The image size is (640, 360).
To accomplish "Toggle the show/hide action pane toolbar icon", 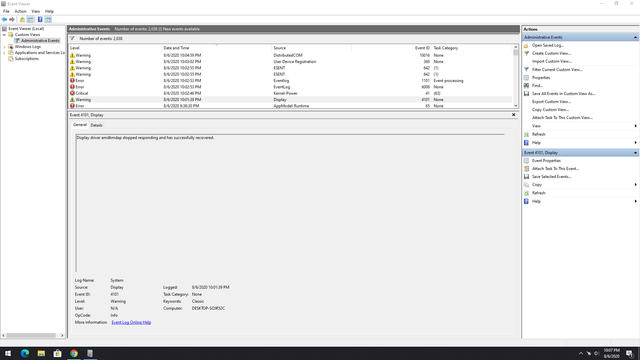I will pyautogui.click(x=48, y=20).
